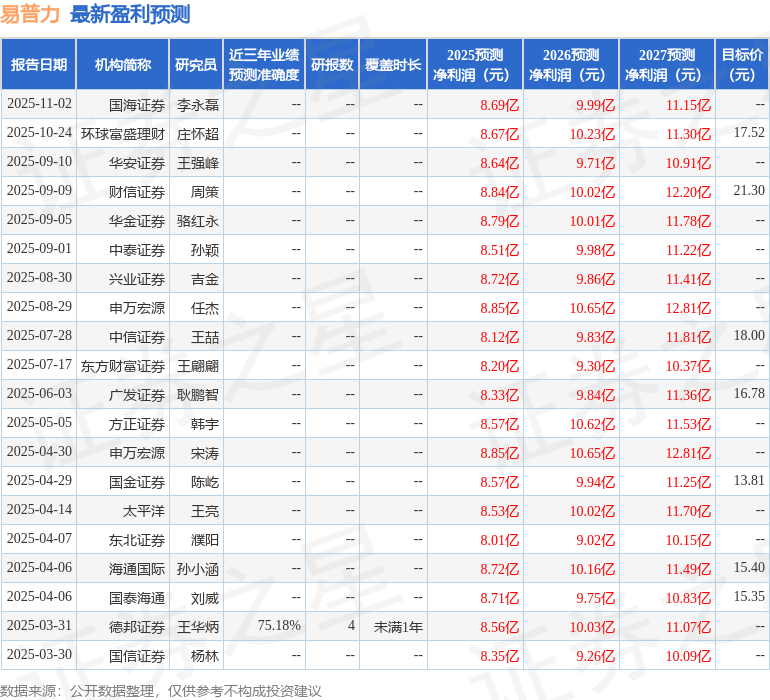
Task: Click the 易普力 title text
Action: tap(29, 14)
